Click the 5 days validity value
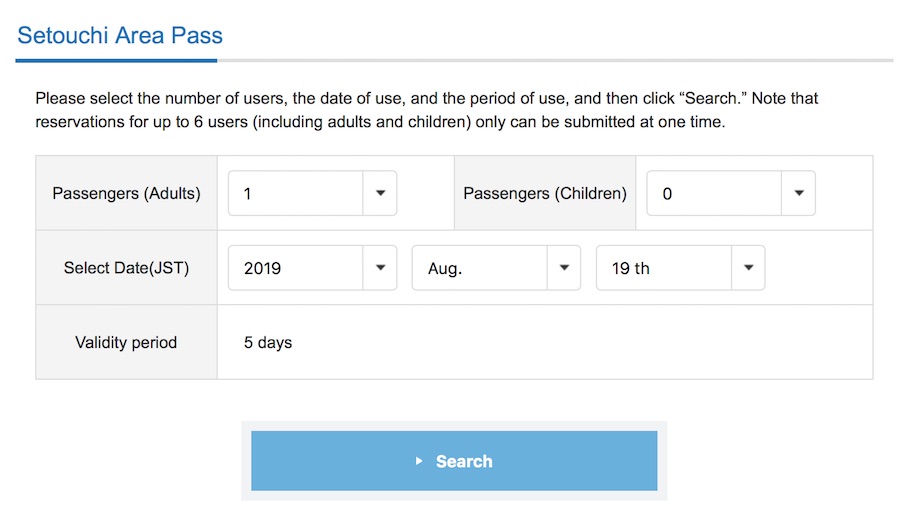This screenshot has width=900, height=526. [x=268, y=342]
